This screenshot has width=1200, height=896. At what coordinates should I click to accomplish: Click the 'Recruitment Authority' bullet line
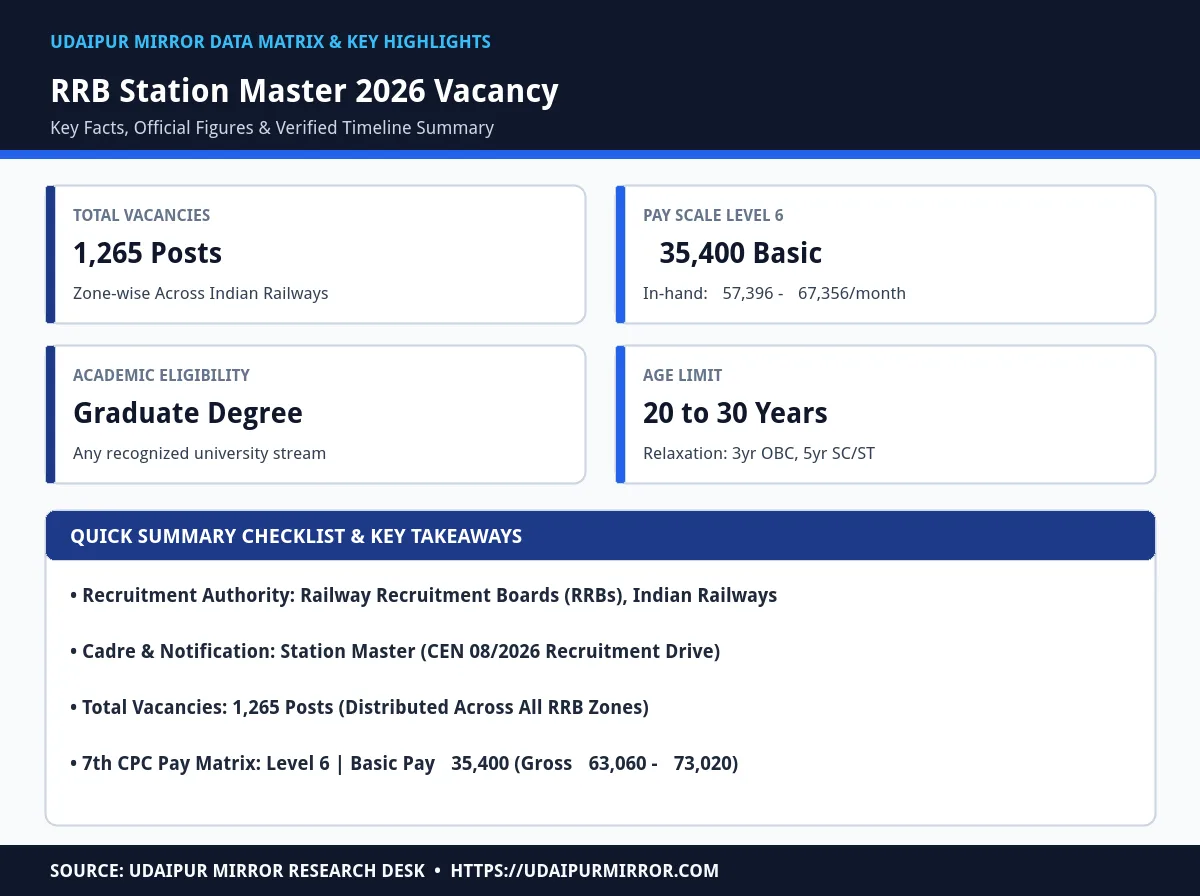coord(424,595)
